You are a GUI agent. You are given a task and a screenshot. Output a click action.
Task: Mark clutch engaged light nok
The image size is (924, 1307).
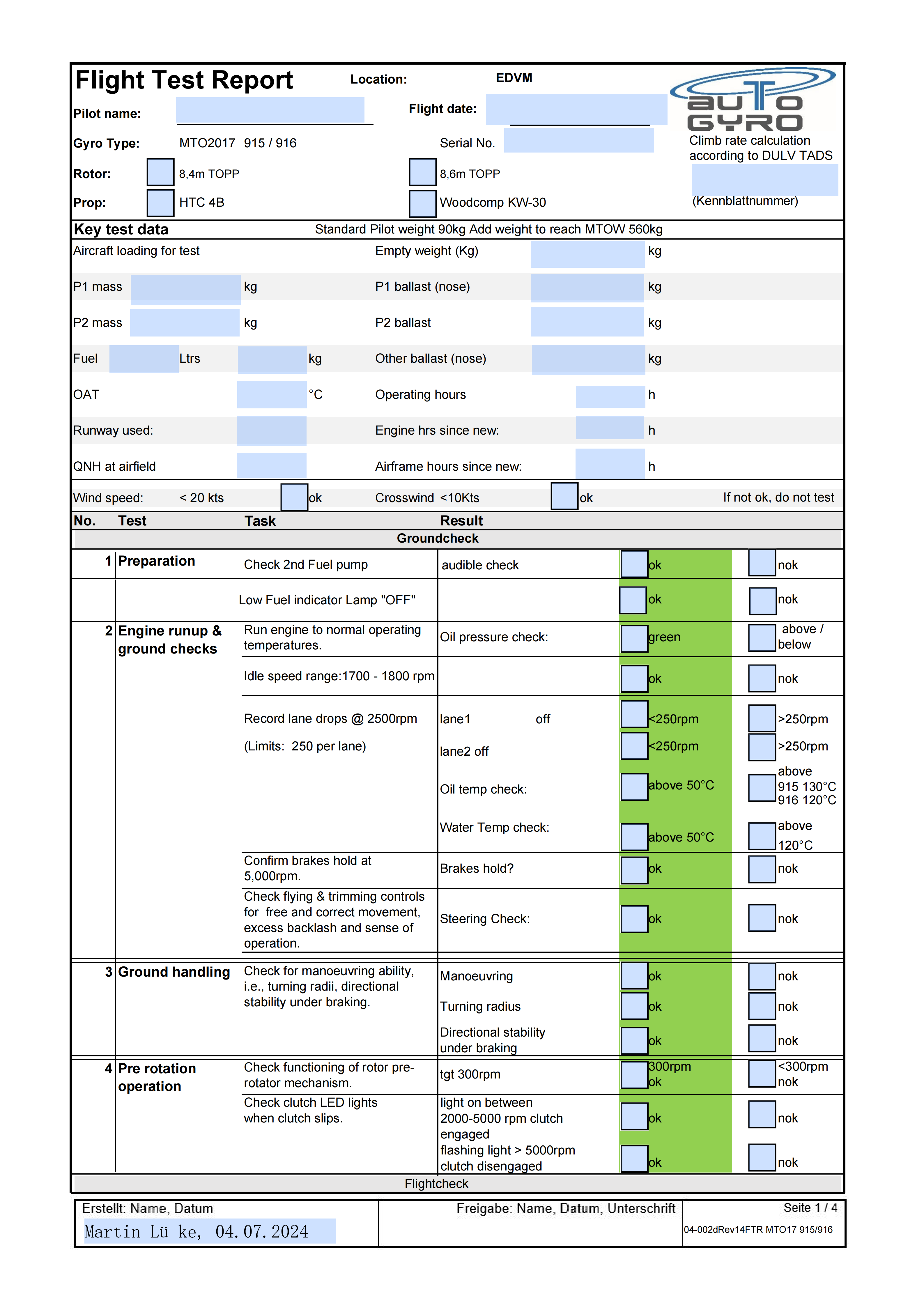click(762, 1115)
